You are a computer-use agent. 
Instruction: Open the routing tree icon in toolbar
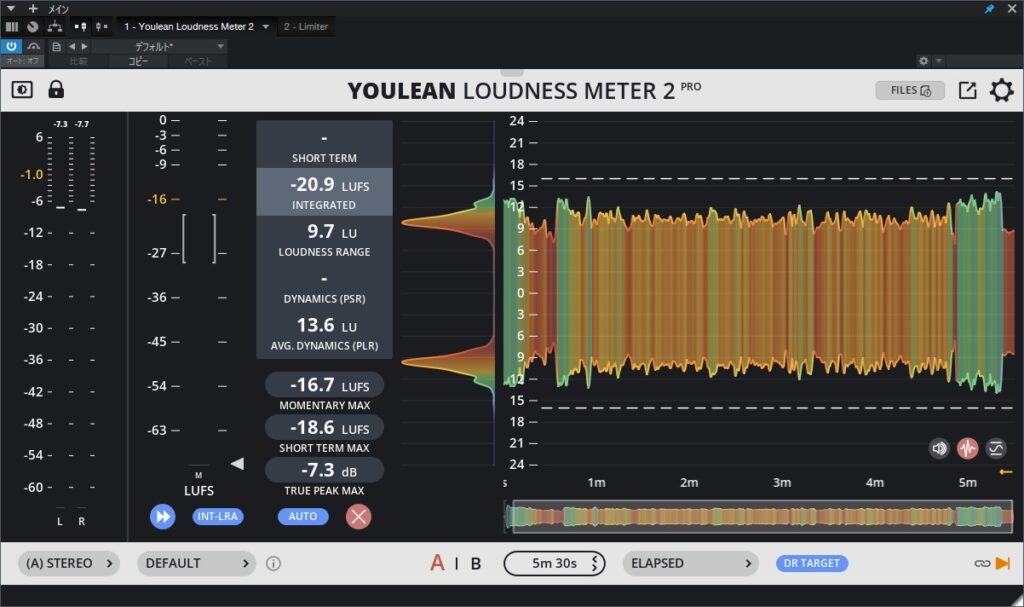point(55,27)
